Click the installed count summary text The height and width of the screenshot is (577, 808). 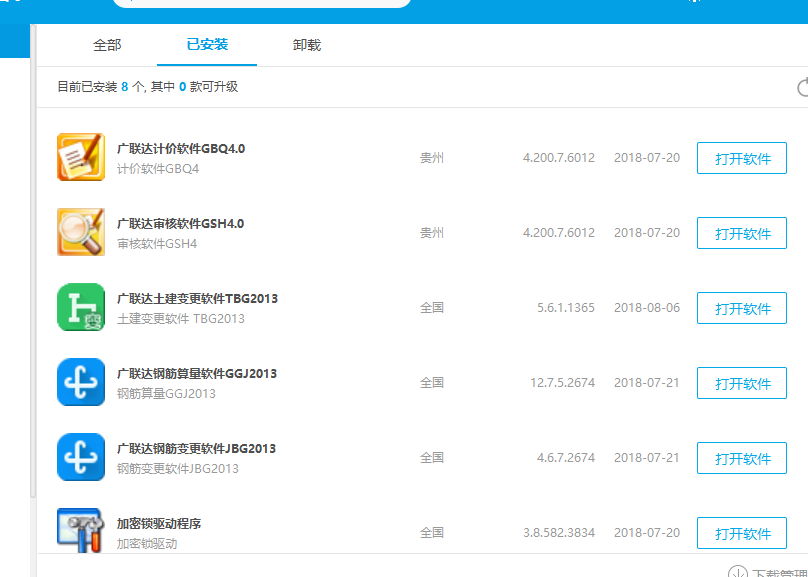pyautogui.click(x=147, y=87)
